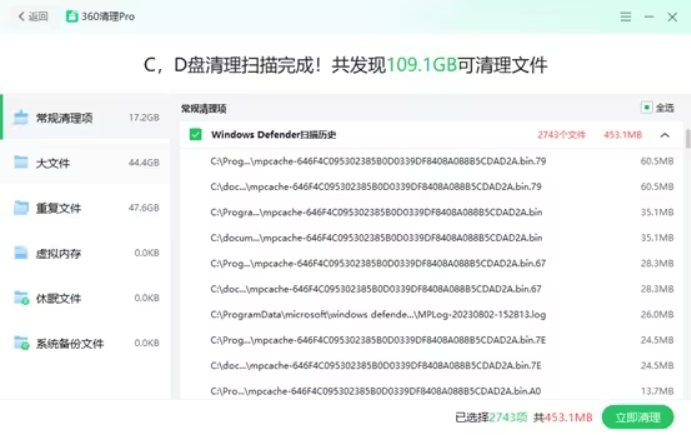This screenshot has height=435, width=691.
Task: Go back using the 返回 arrow
Action: click(32, 16)
